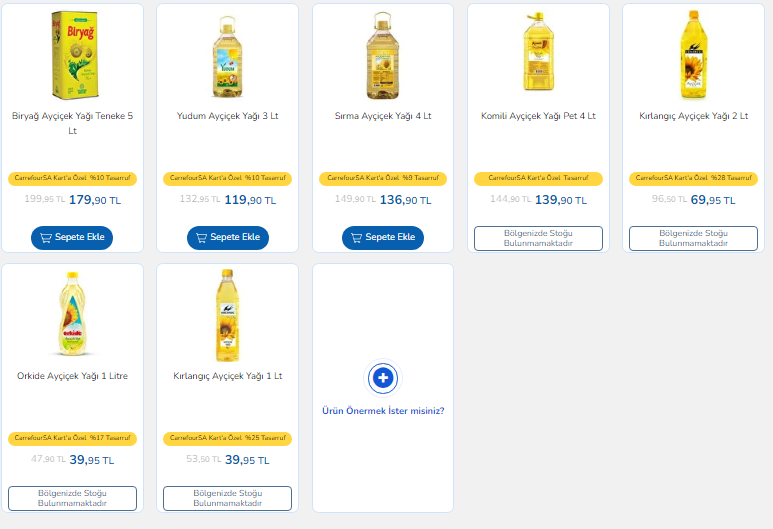The width and height of the screenshot is (773, 529).
Task: Click the %17 Tasarruf badge on Orkide
Action: (x=72, y=438)
